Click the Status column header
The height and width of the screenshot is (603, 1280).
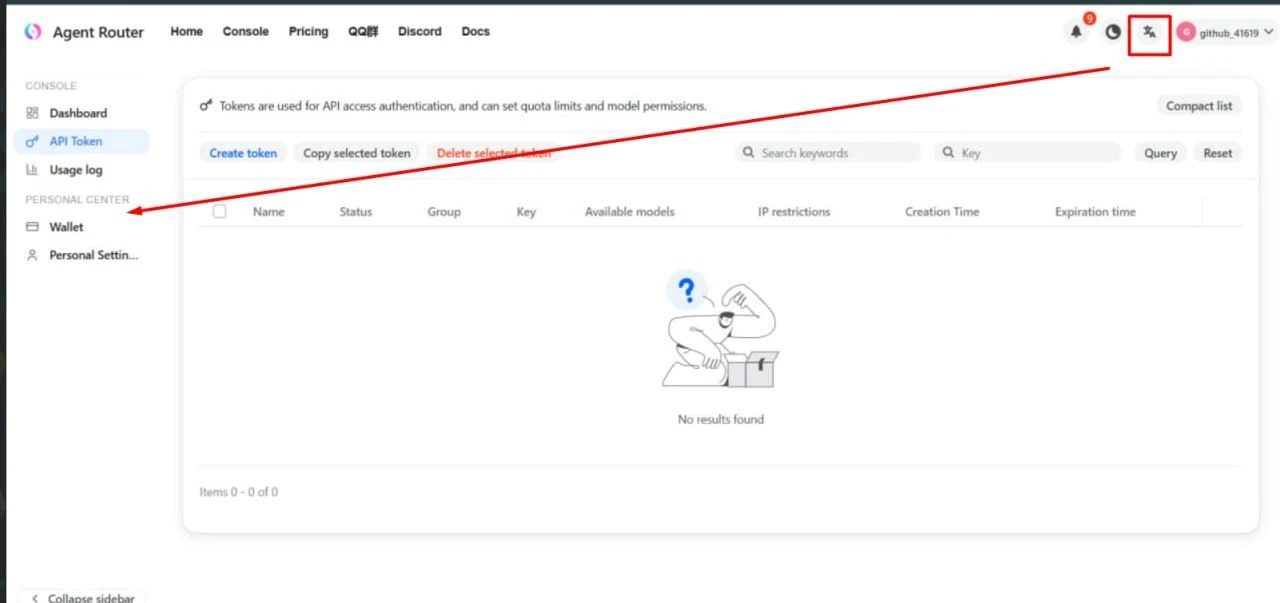pyautogui.click(x=355, y=212)
